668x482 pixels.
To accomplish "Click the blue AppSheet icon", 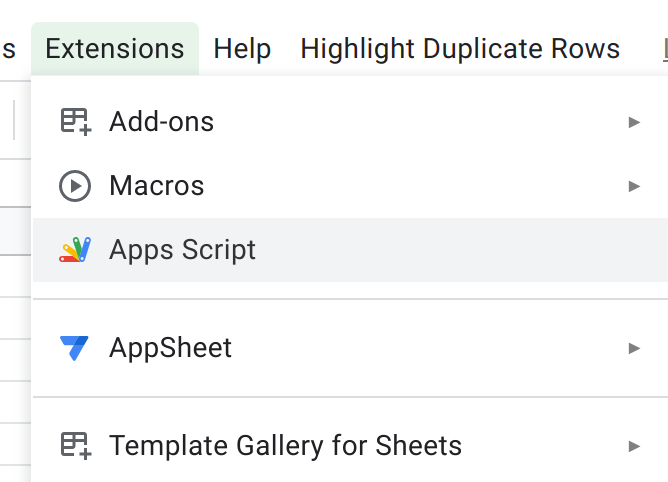I will [x=75, y=348].
